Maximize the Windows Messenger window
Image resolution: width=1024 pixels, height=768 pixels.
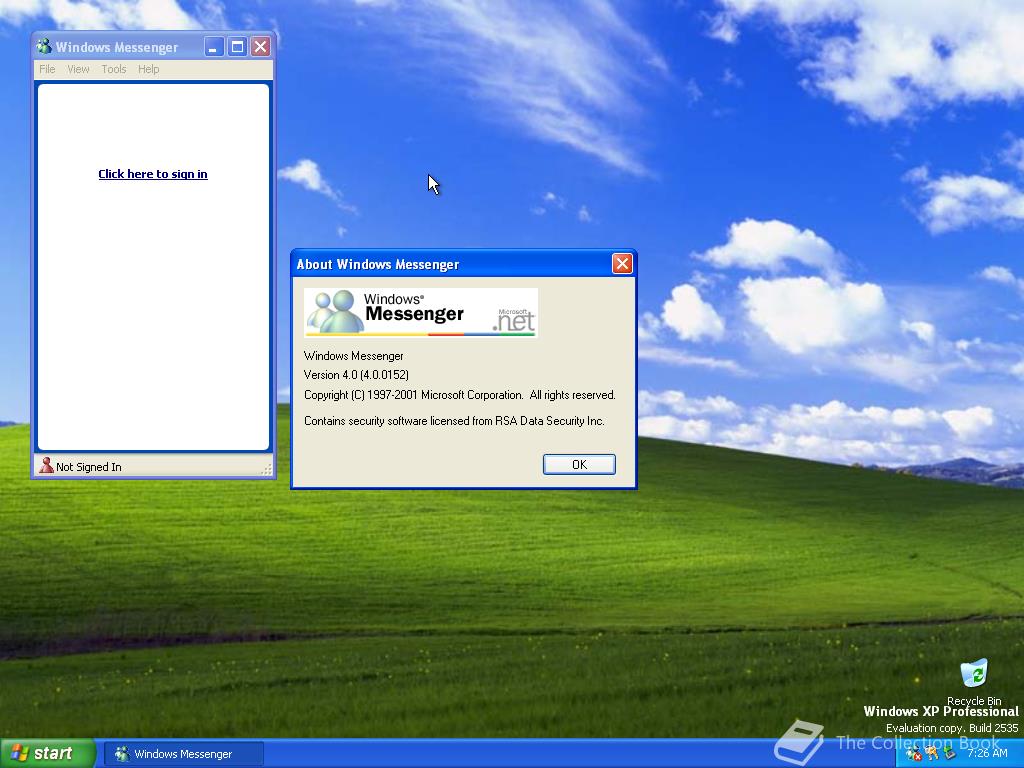(238, 46)
